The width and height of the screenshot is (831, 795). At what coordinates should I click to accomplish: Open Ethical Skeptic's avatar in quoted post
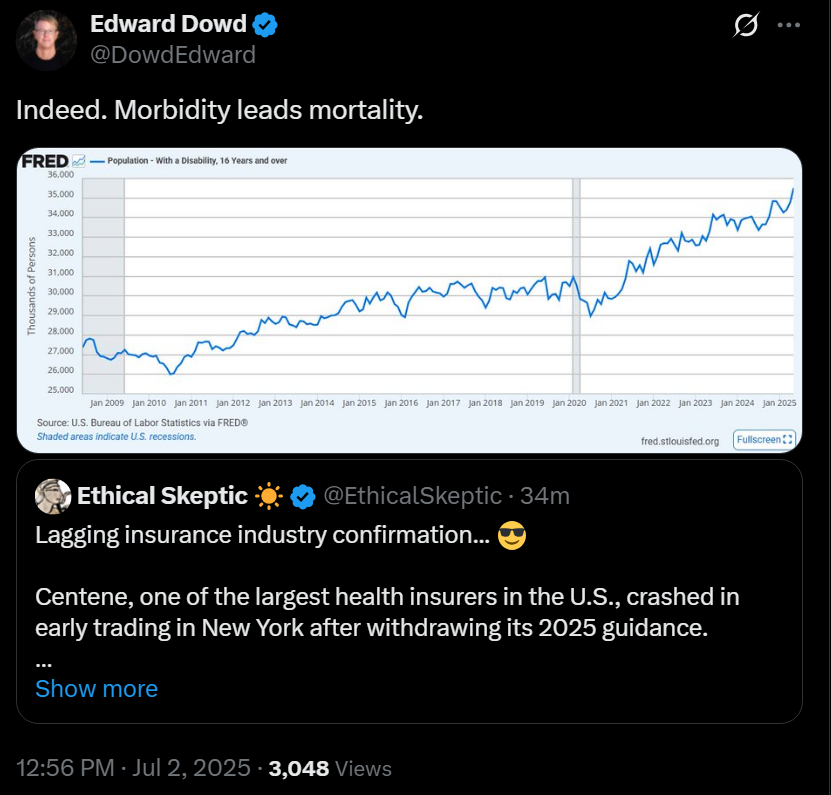point(53,496)
